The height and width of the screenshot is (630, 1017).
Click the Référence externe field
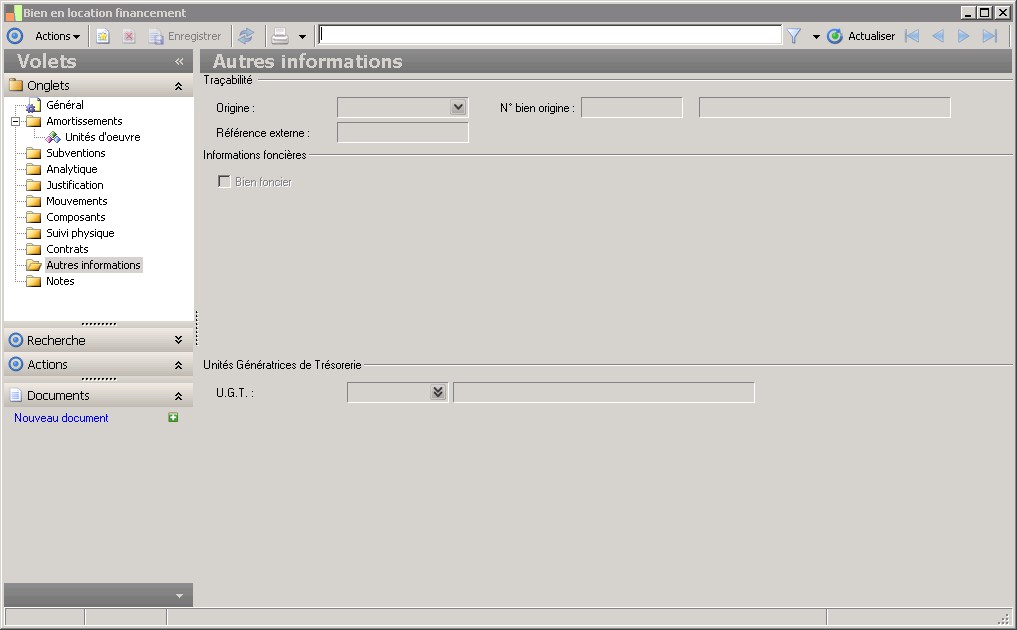(x=403, y=132)
